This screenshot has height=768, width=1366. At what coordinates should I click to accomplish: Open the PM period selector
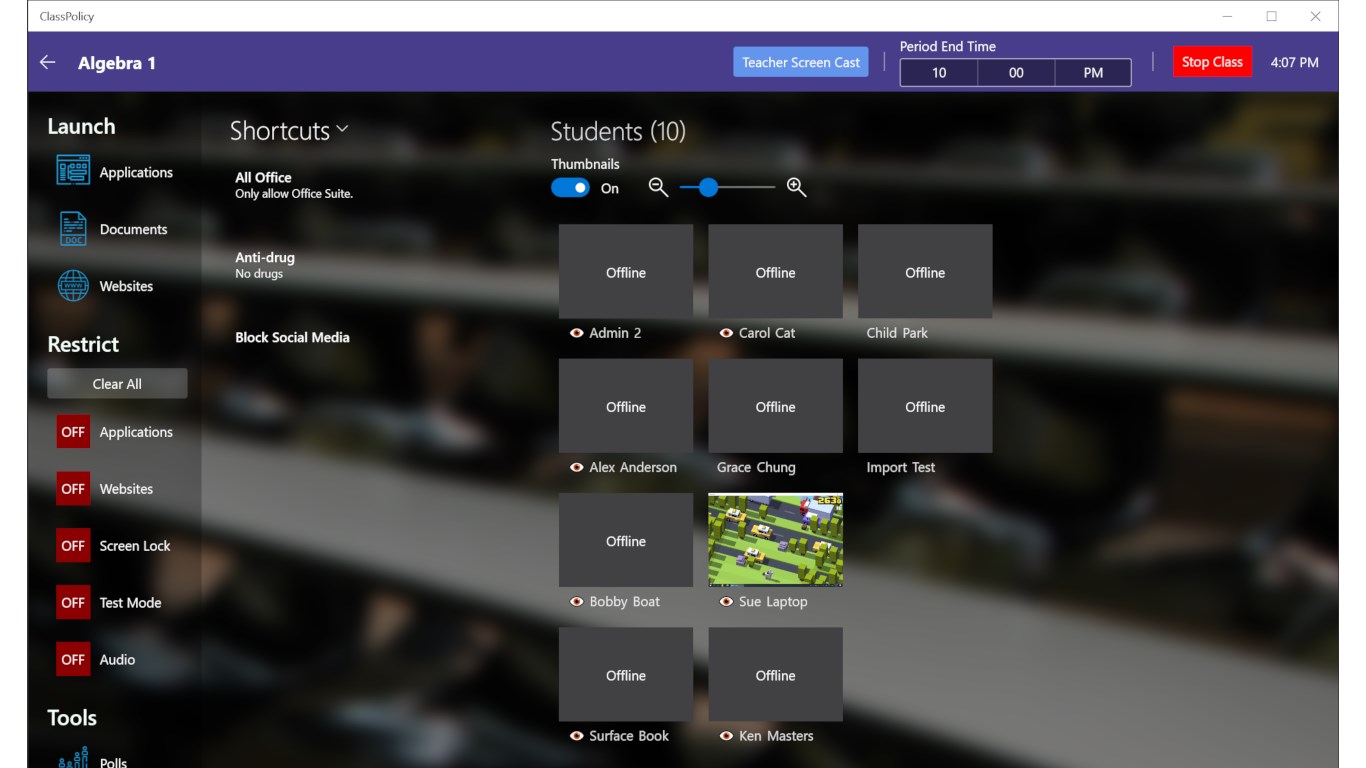point(1093,73)
